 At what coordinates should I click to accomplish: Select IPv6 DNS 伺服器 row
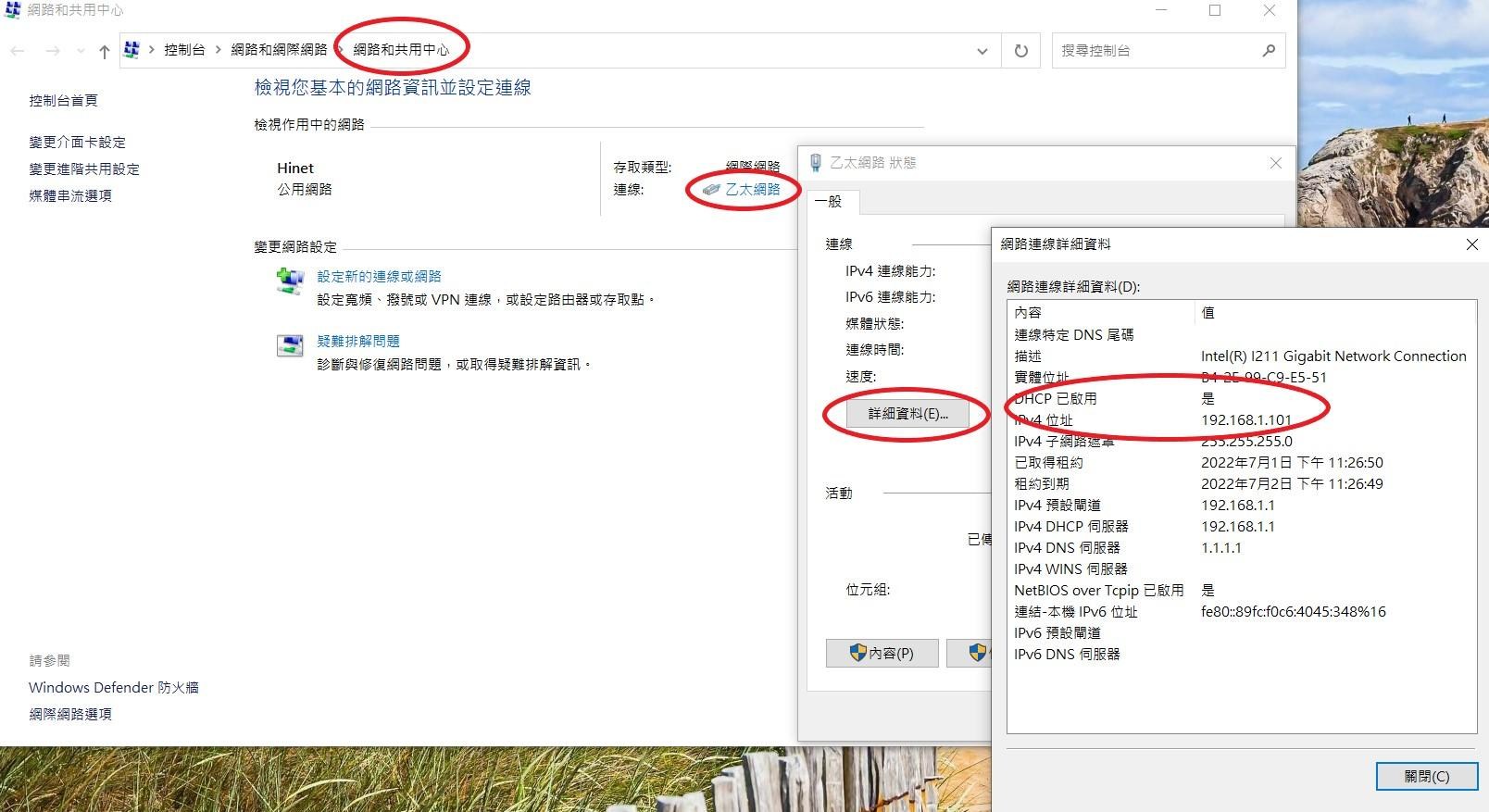tap(1241, 654)
